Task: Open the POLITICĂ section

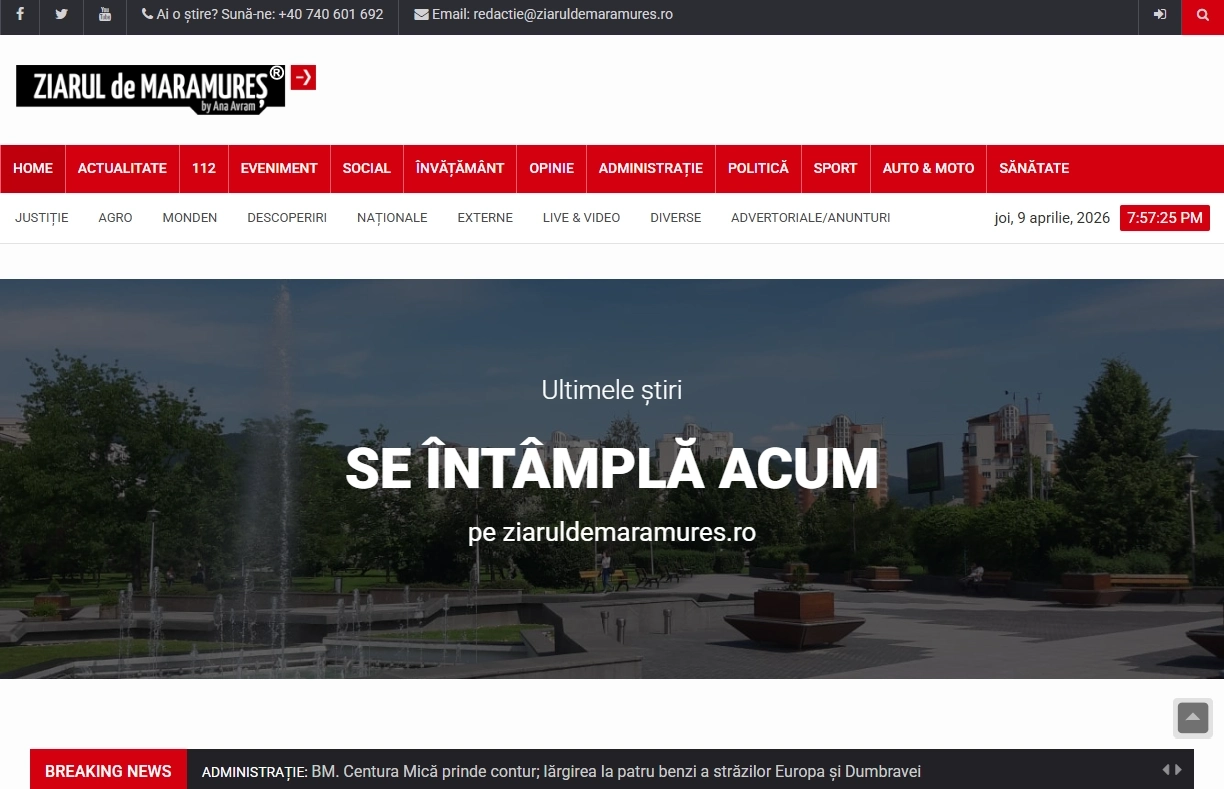Action: (758, 168)
